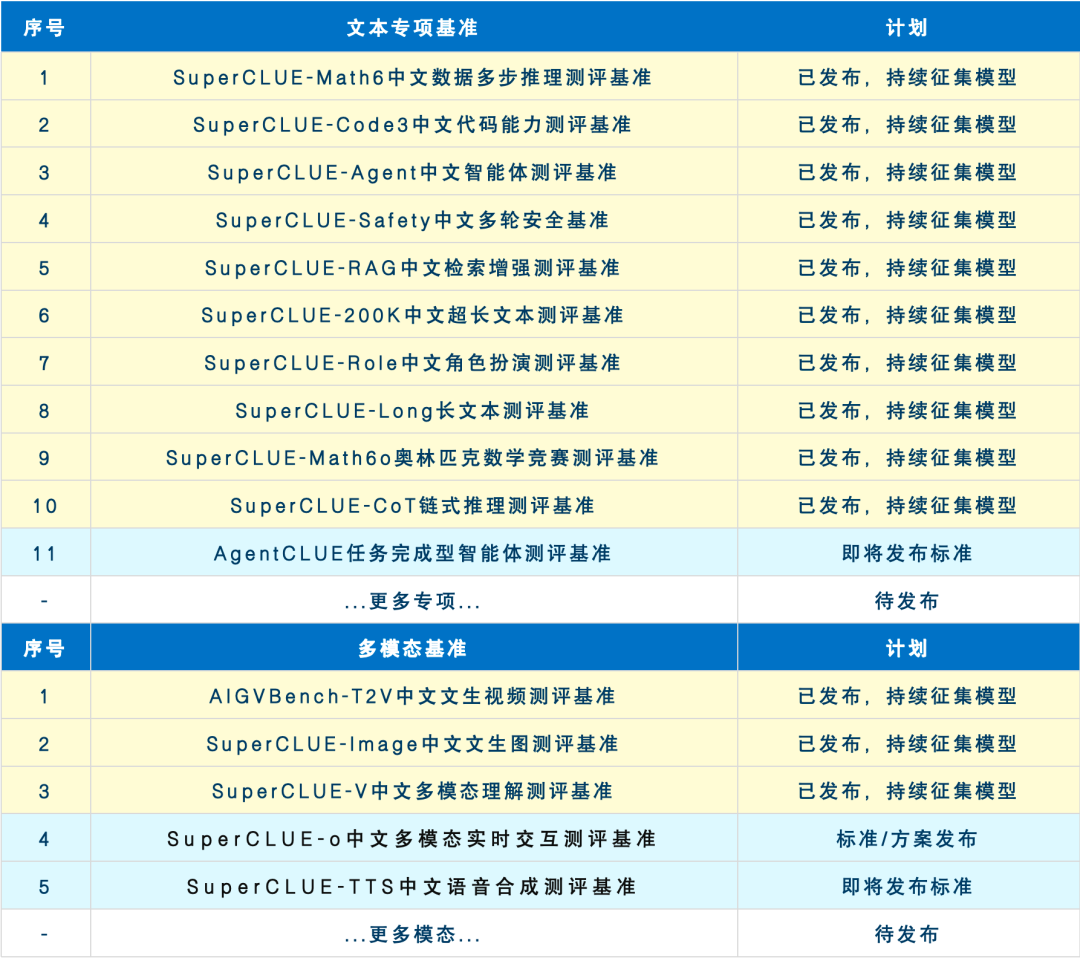
Task: Click the header cell "文本专项基准"
Action: [x=413, y=28]
